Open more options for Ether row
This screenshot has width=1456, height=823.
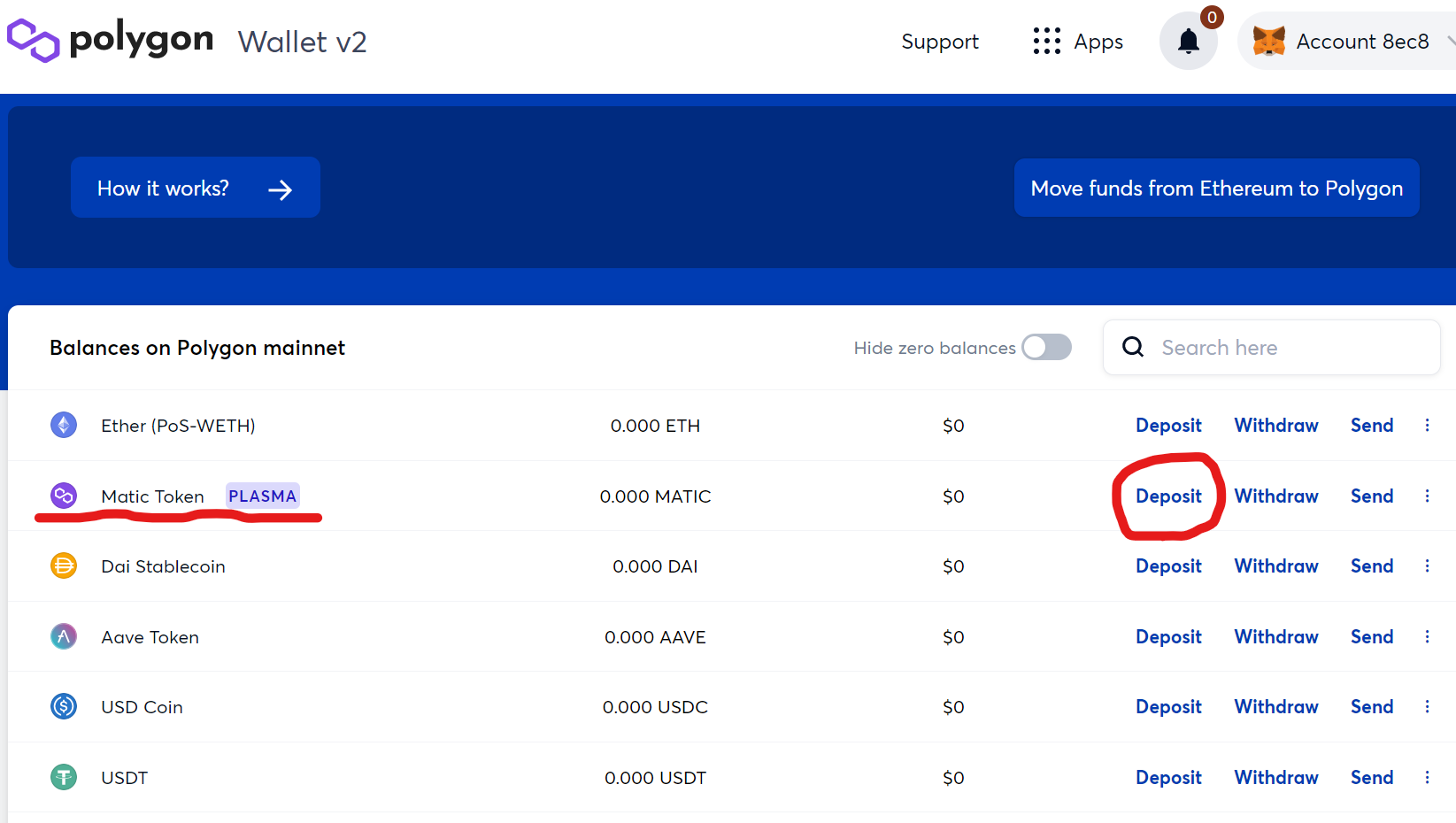coord(1427,426)
